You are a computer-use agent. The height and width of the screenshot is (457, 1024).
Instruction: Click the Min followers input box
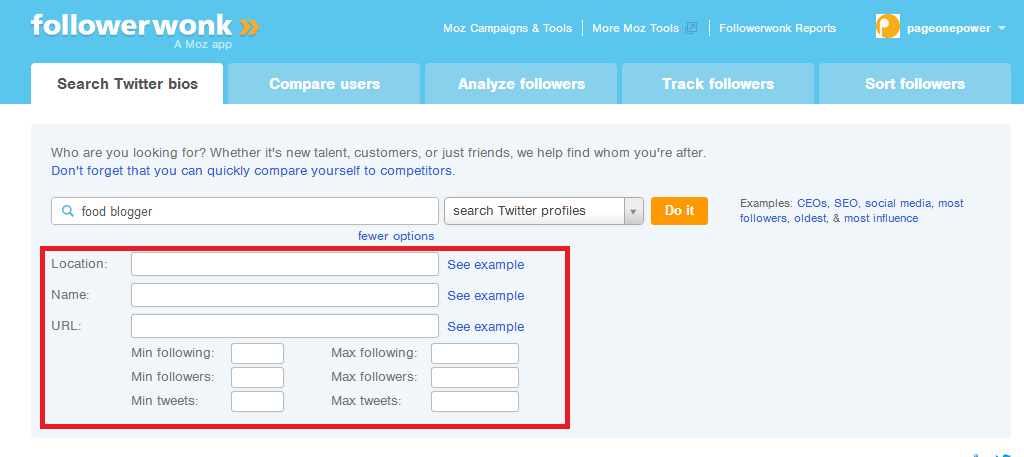click(x=257, y=377)
